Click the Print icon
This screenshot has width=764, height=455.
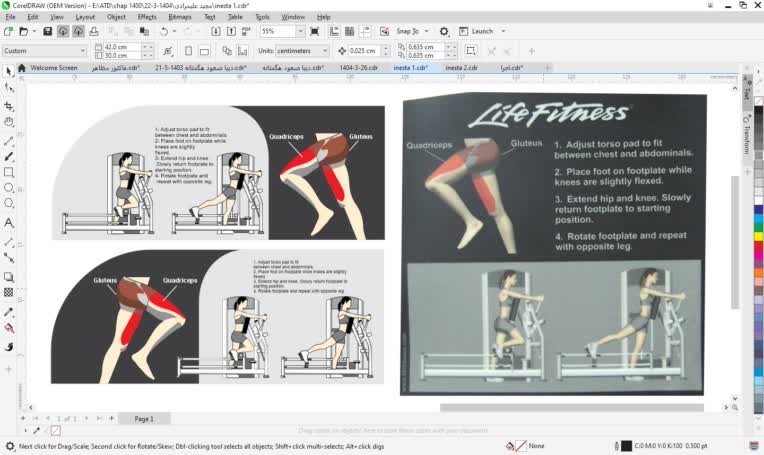(94, 32)
